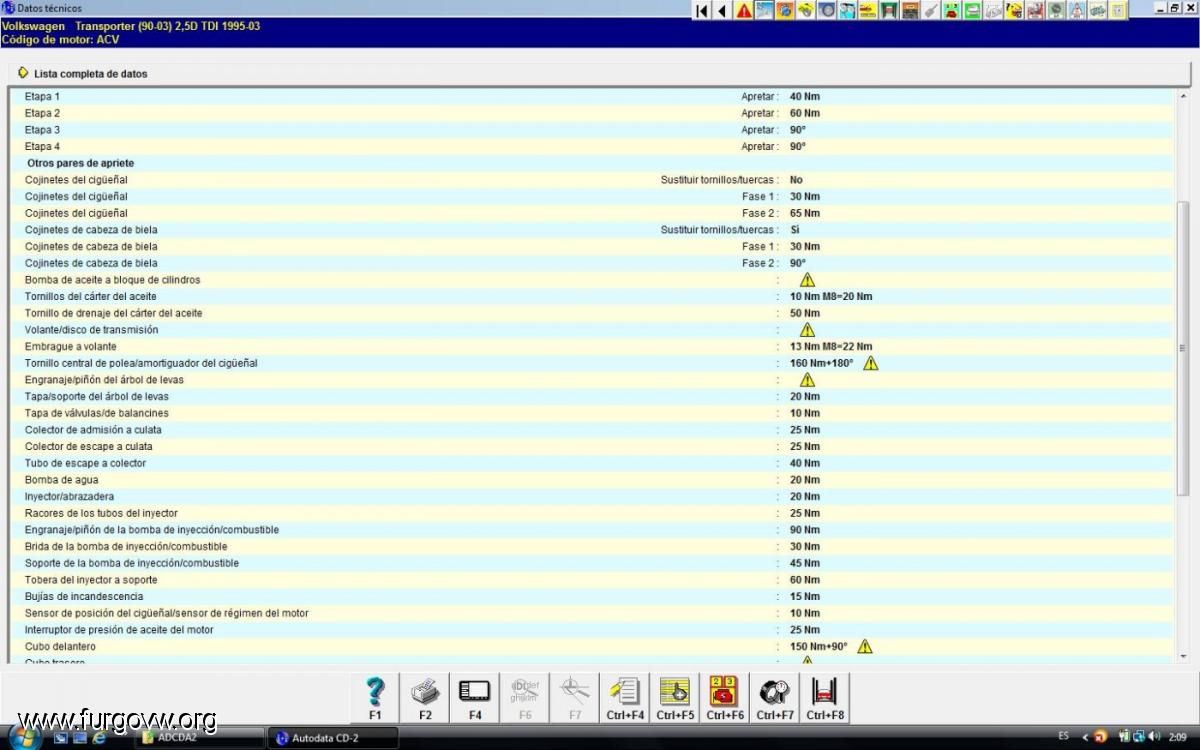The width and height of the screenshot is (1200, 750).
Task: Click value 10 Nm M8=20 Nm
Action: (830, 296)
